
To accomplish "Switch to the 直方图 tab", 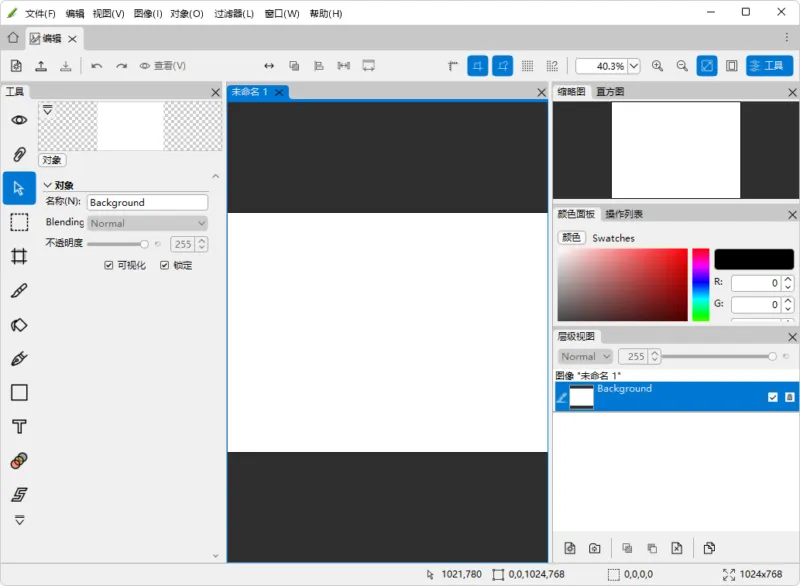I will pos(610,92).
